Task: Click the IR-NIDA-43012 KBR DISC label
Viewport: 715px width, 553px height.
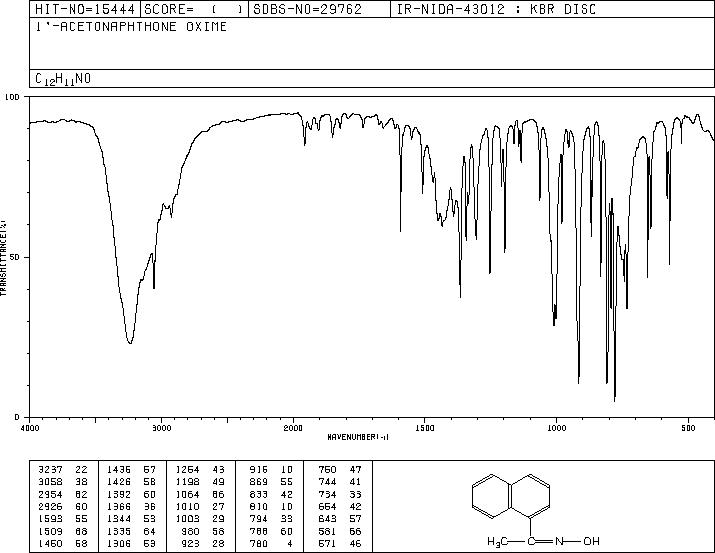Action: (496, 9)
